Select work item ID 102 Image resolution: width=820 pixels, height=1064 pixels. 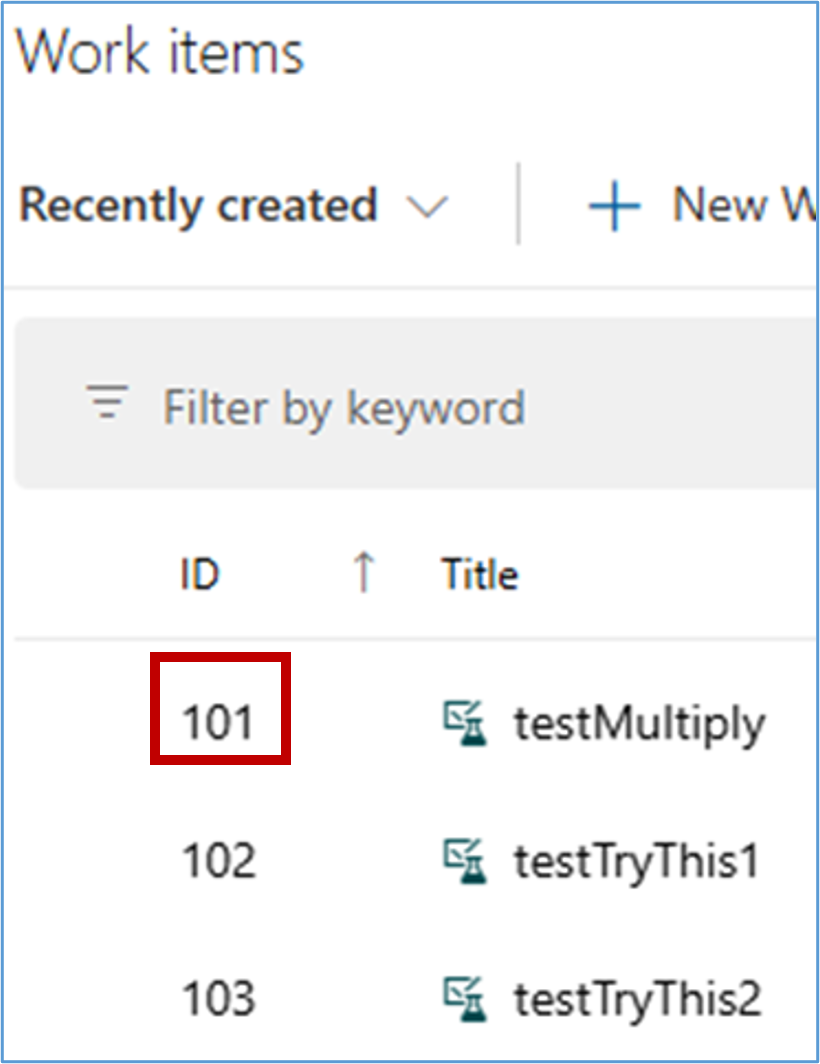[x=218, y=861]
